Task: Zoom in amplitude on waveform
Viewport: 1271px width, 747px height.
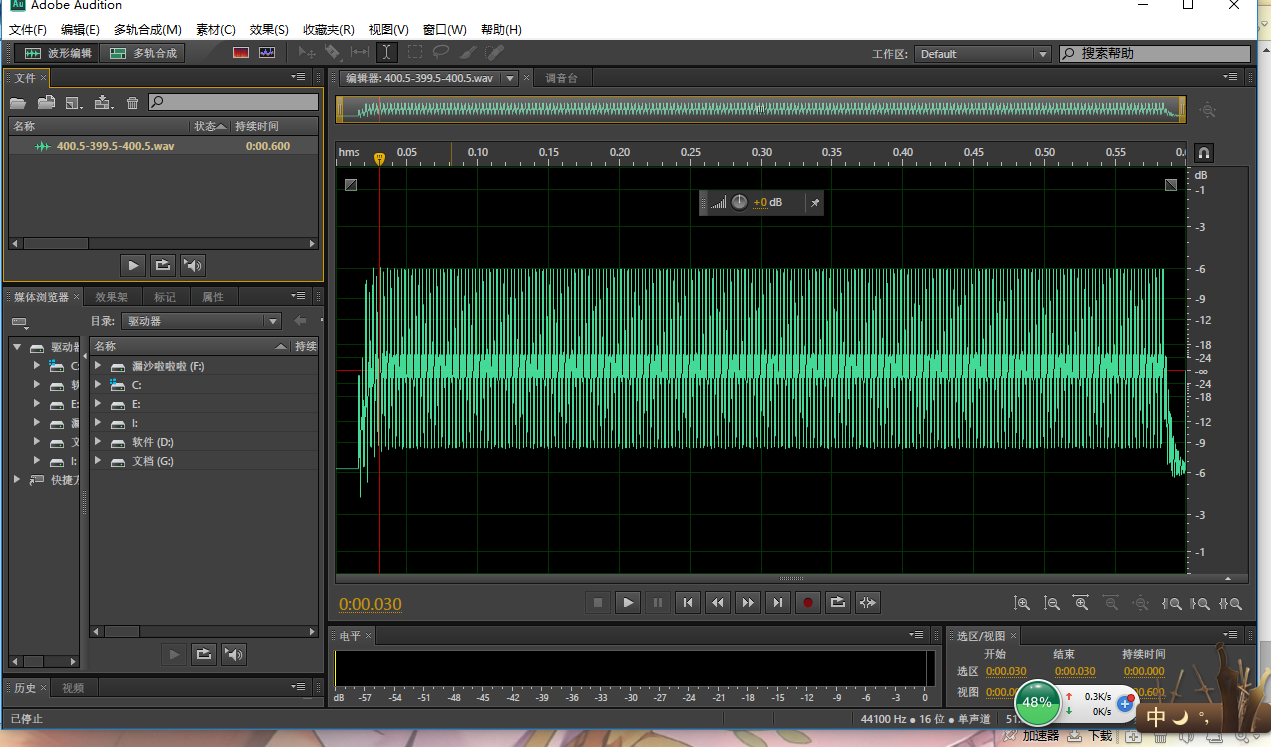Action: (1021, 603)
